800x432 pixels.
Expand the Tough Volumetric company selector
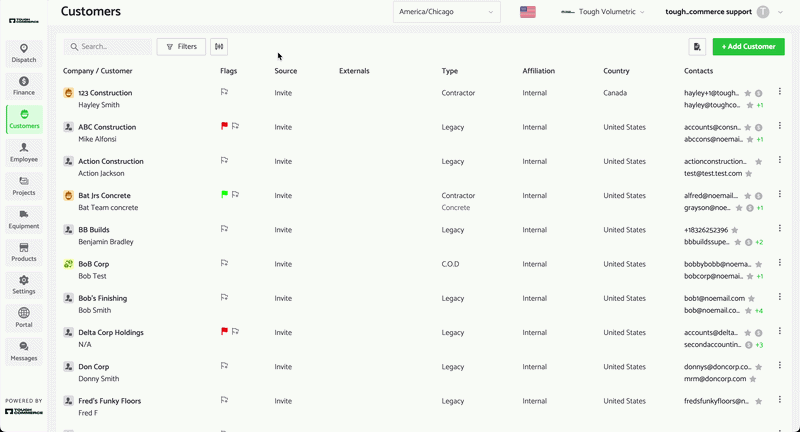[603, 12]
